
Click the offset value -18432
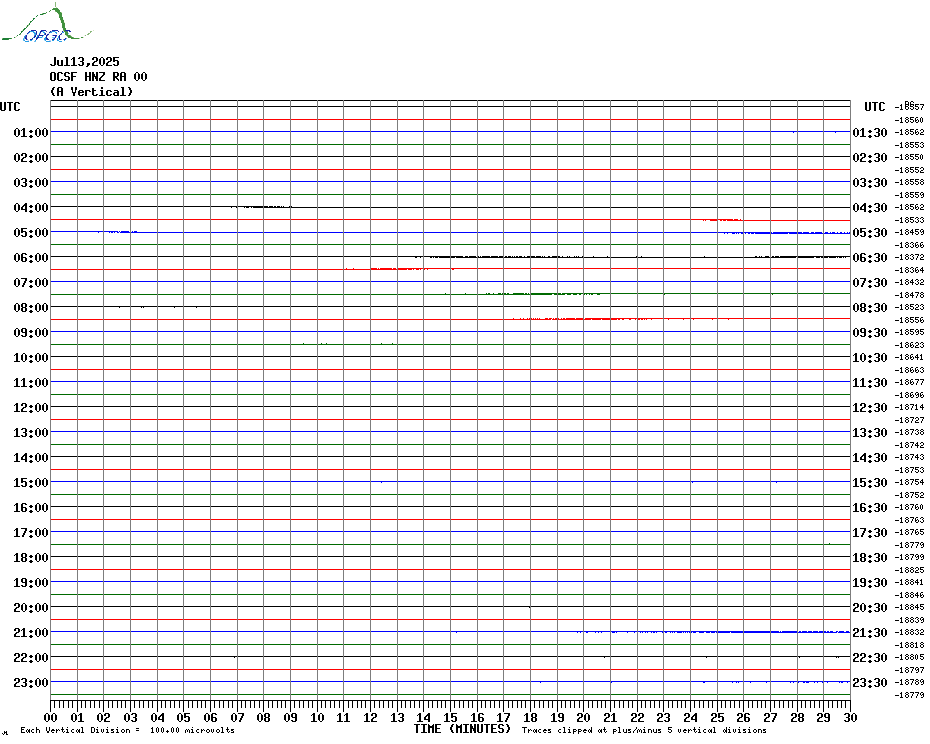(910, 282)
